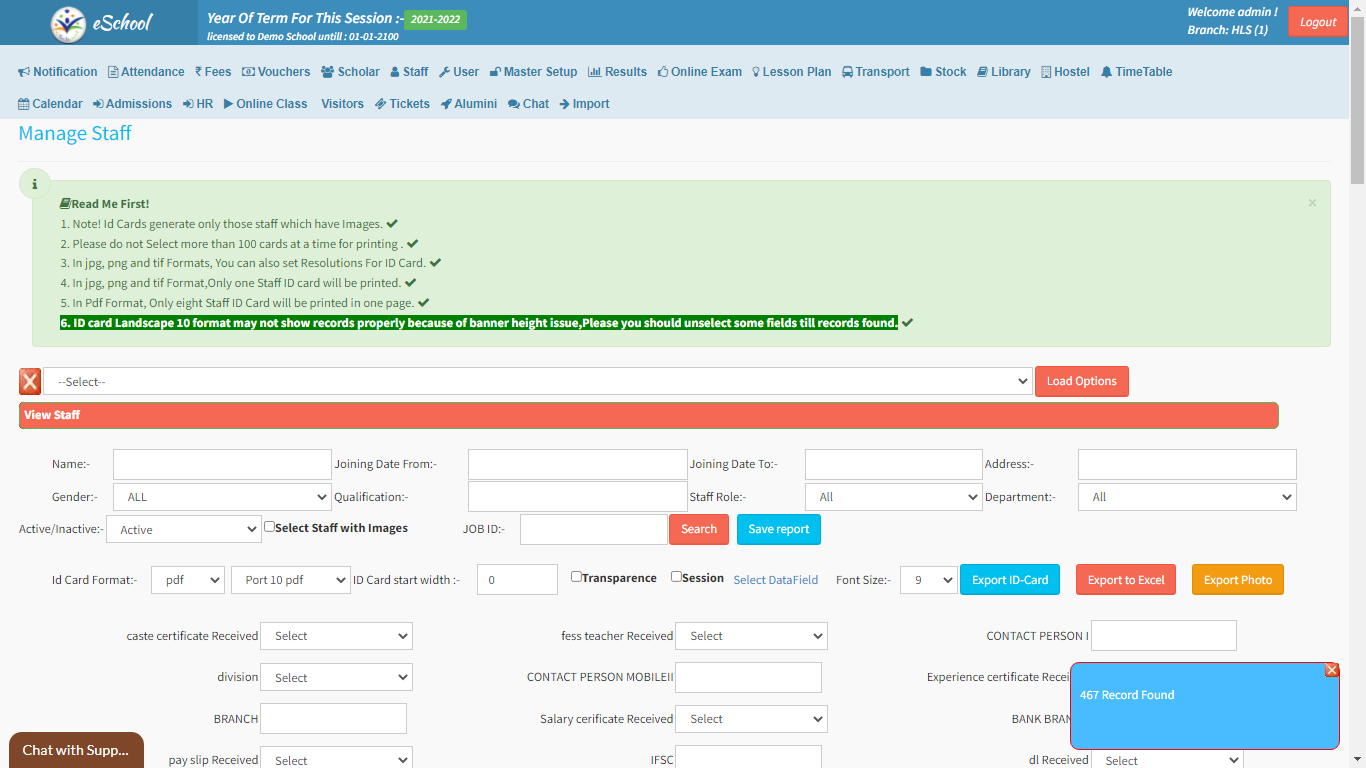Click the JOB ID input field
1366x768 pixels.
point(593,530)
